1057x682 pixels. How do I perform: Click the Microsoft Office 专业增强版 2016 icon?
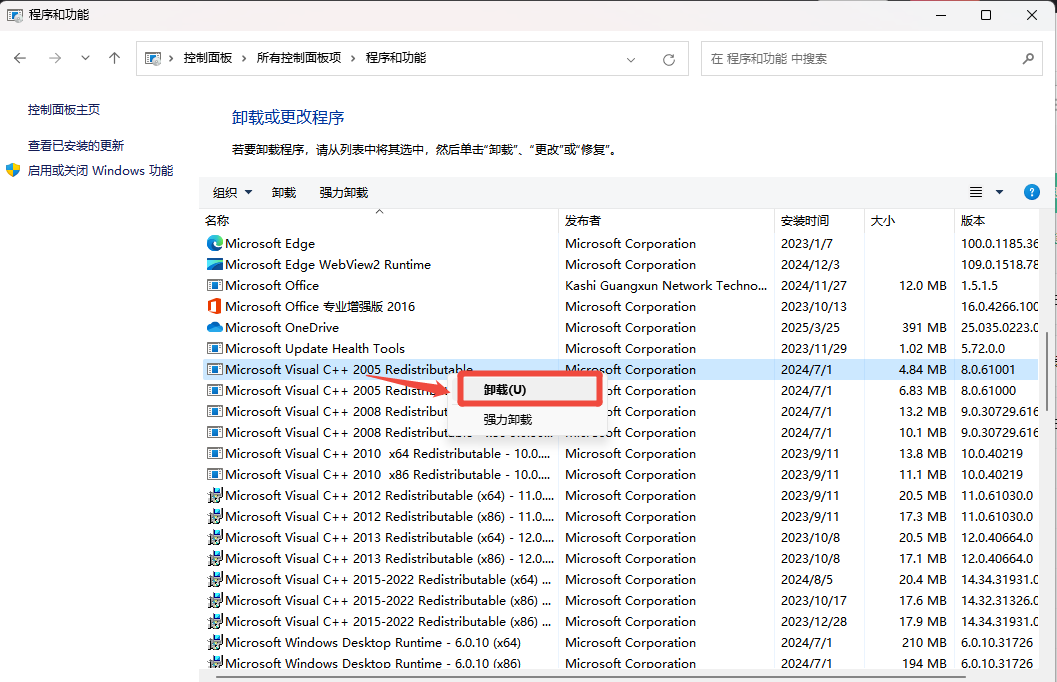(x=214, y=306)
